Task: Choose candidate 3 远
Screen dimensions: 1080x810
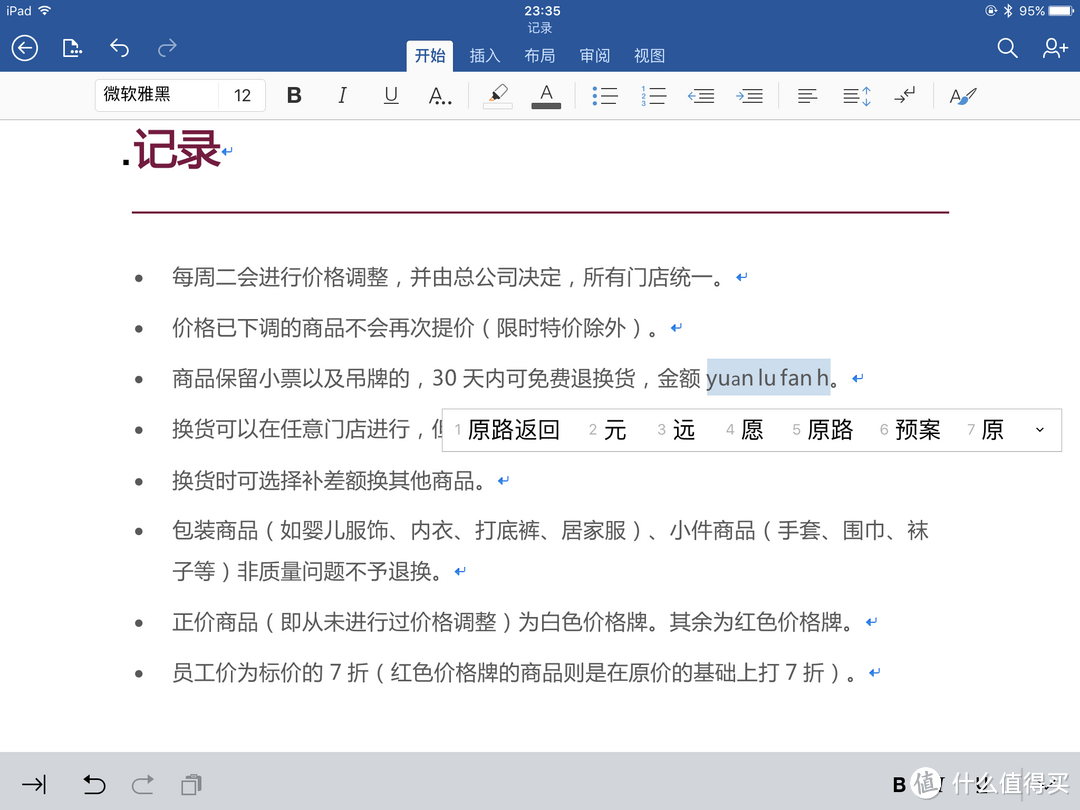Action: [676, 430]
